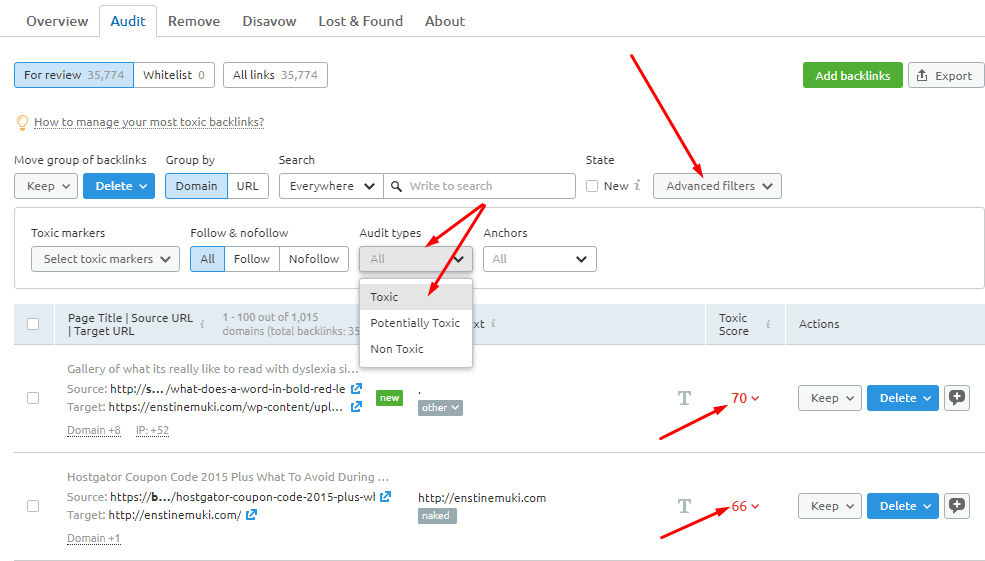Viewport: 985px width, 561px height.
Task: Click the comment icon in the second row
Action: [957, 506]
